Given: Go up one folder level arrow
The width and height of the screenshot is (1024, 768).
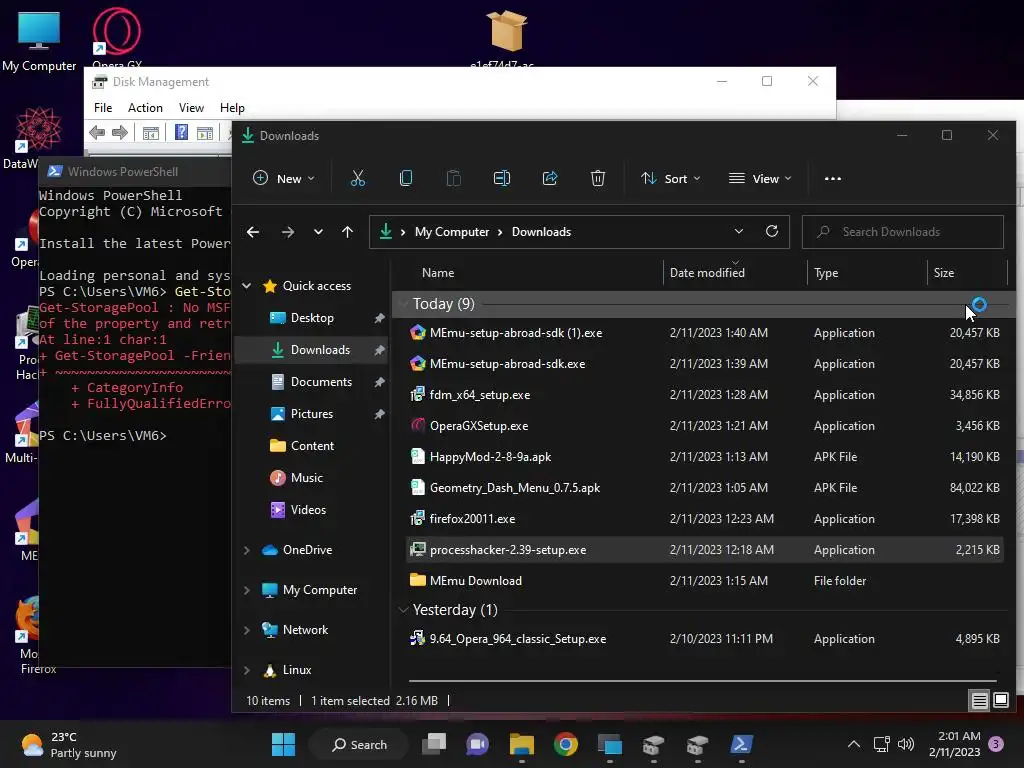Looking at the screenshot, I should [347, 232].
